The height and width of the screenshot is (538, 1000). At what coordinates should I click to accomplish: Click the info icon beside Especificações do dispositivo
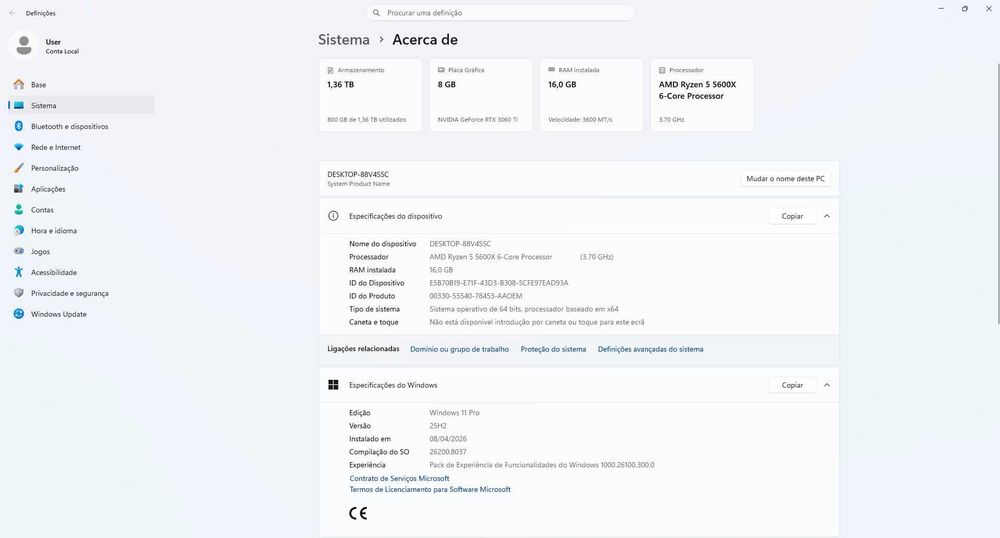333,216
